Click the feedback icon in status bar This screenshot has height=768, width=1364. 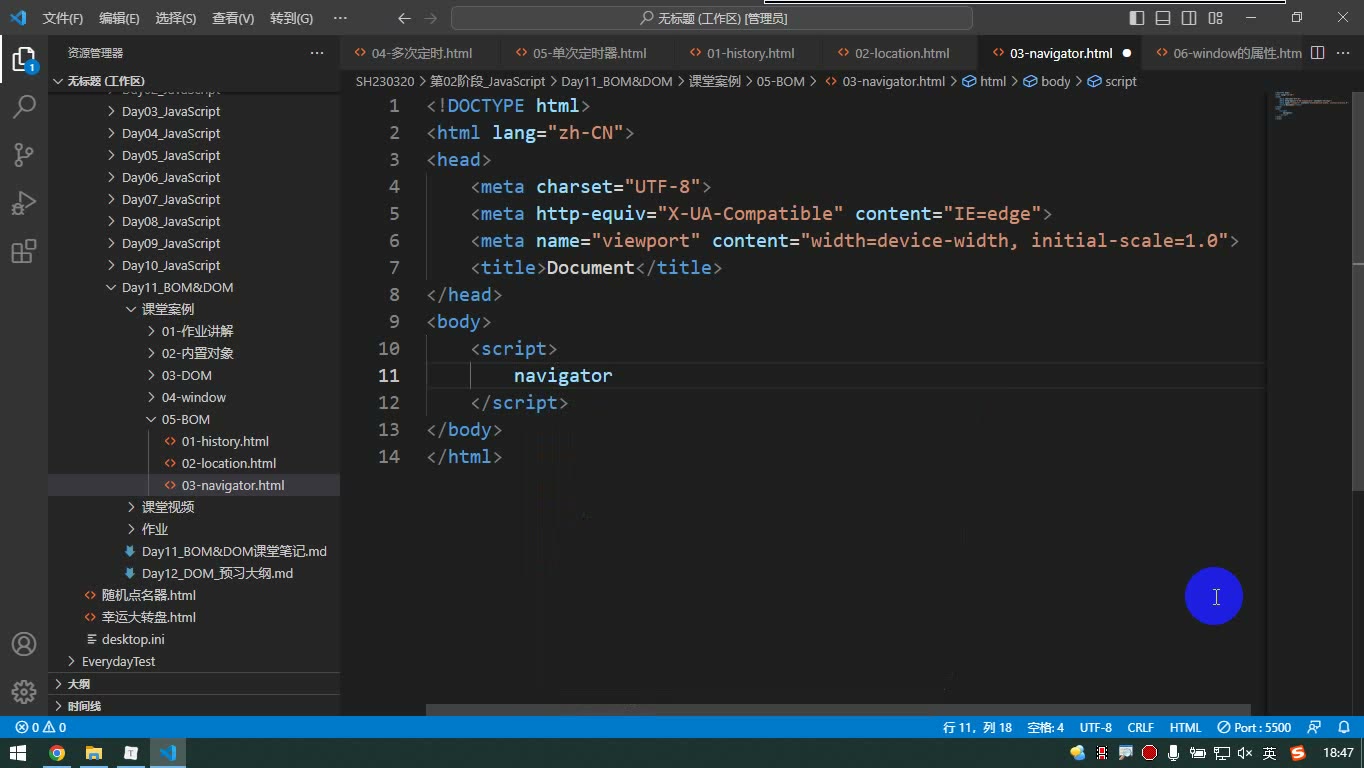pos(1315,727)
